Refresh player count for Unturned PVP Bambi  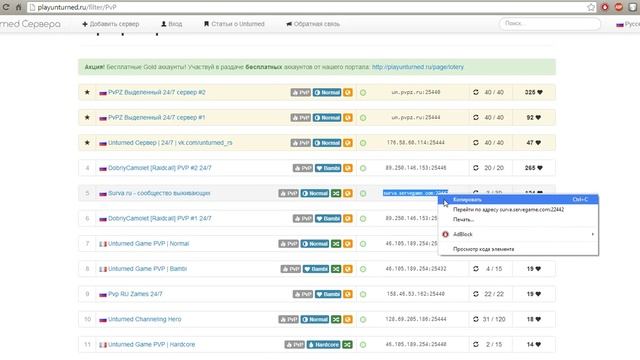pyautogui.click(x=476, y=269)
